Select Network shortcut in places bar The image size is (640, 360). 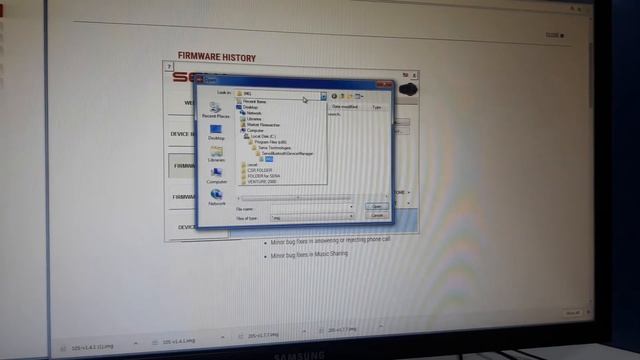[x=217, y=198]
